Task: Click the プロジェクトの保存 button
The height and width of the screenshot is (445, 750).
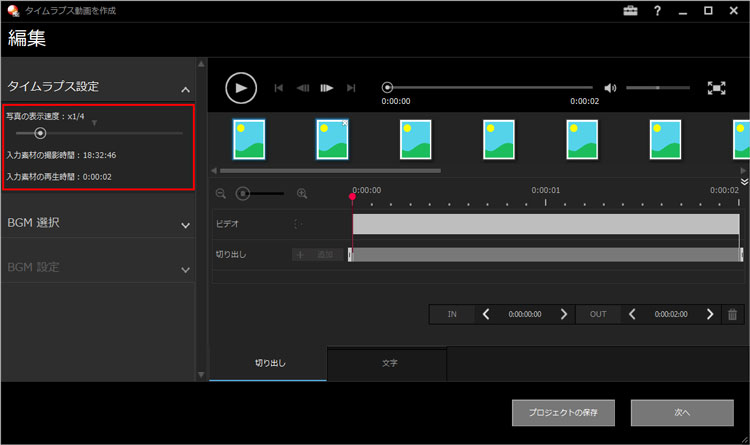Action: (564, 412)
